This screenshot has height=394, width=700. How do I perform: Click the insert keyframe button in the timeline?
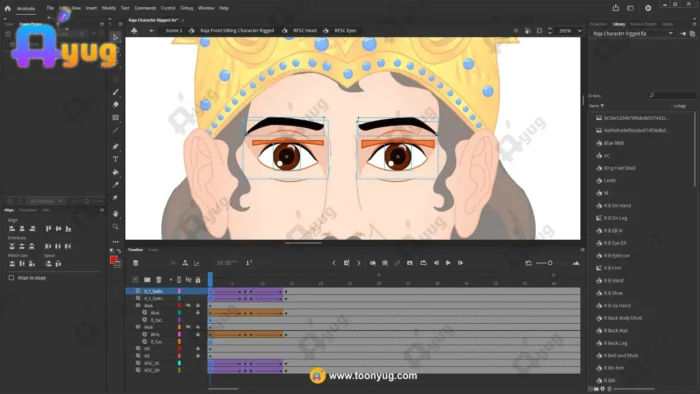[x=346, y=263]
